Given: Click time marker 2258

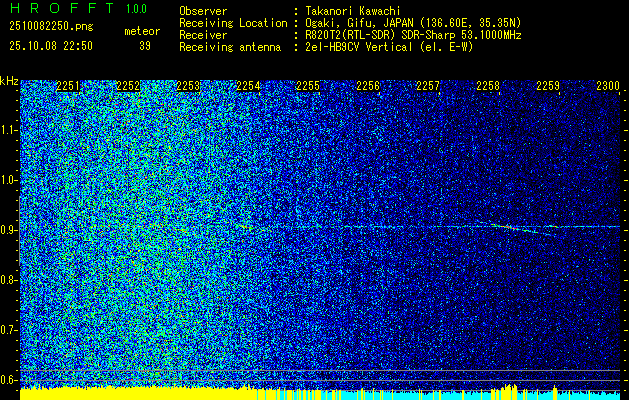Looking at the screenshot, I should click(x=488, y=86).
